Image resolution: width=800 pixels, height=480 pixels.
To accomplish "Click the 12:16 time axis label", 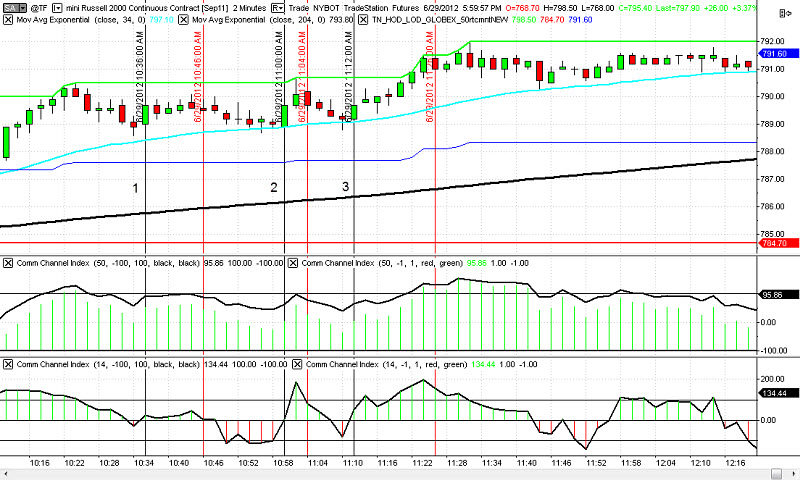I will (735, 463).
